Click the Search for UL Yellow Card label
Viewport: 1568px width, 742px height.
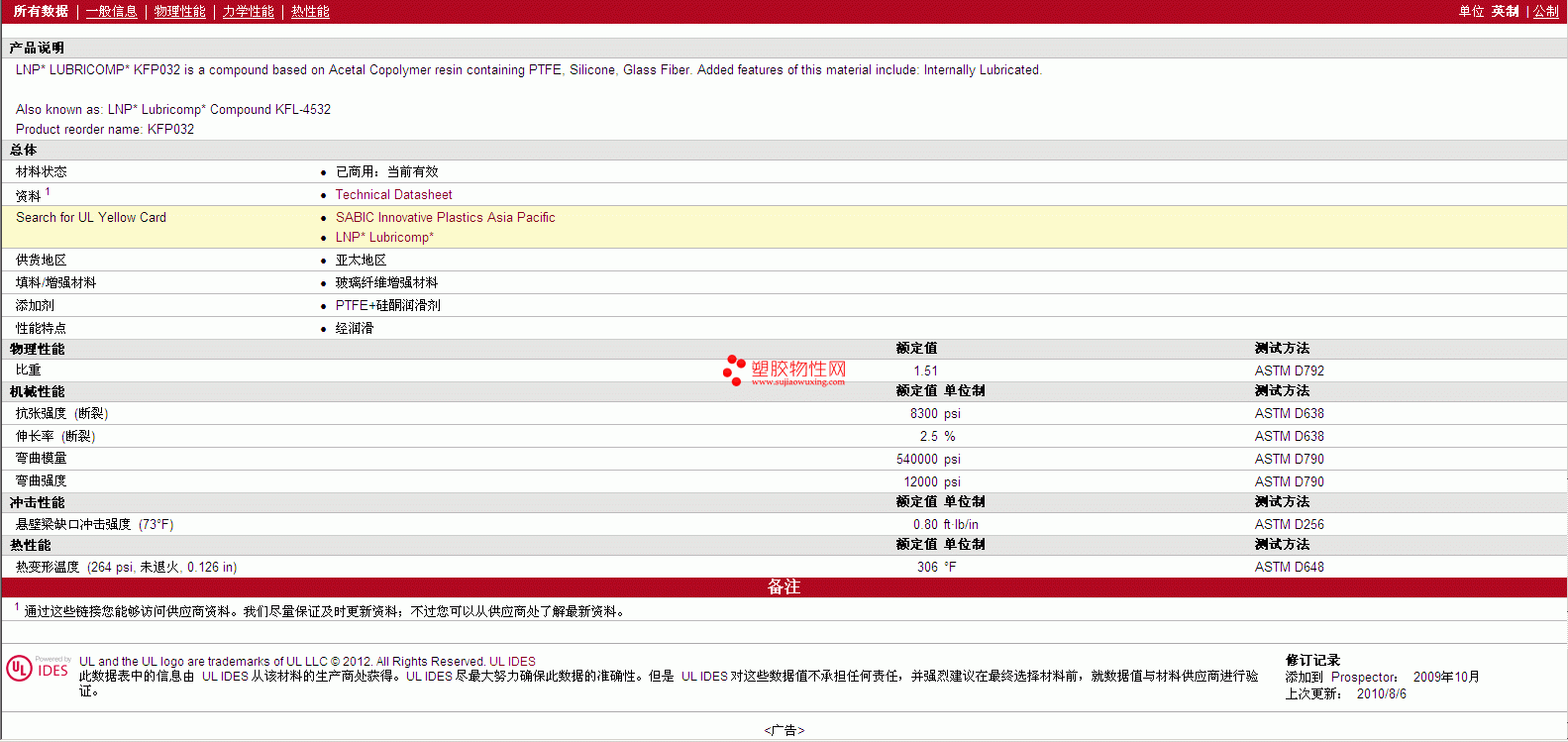pyautogui.click(x=91, y=217)
